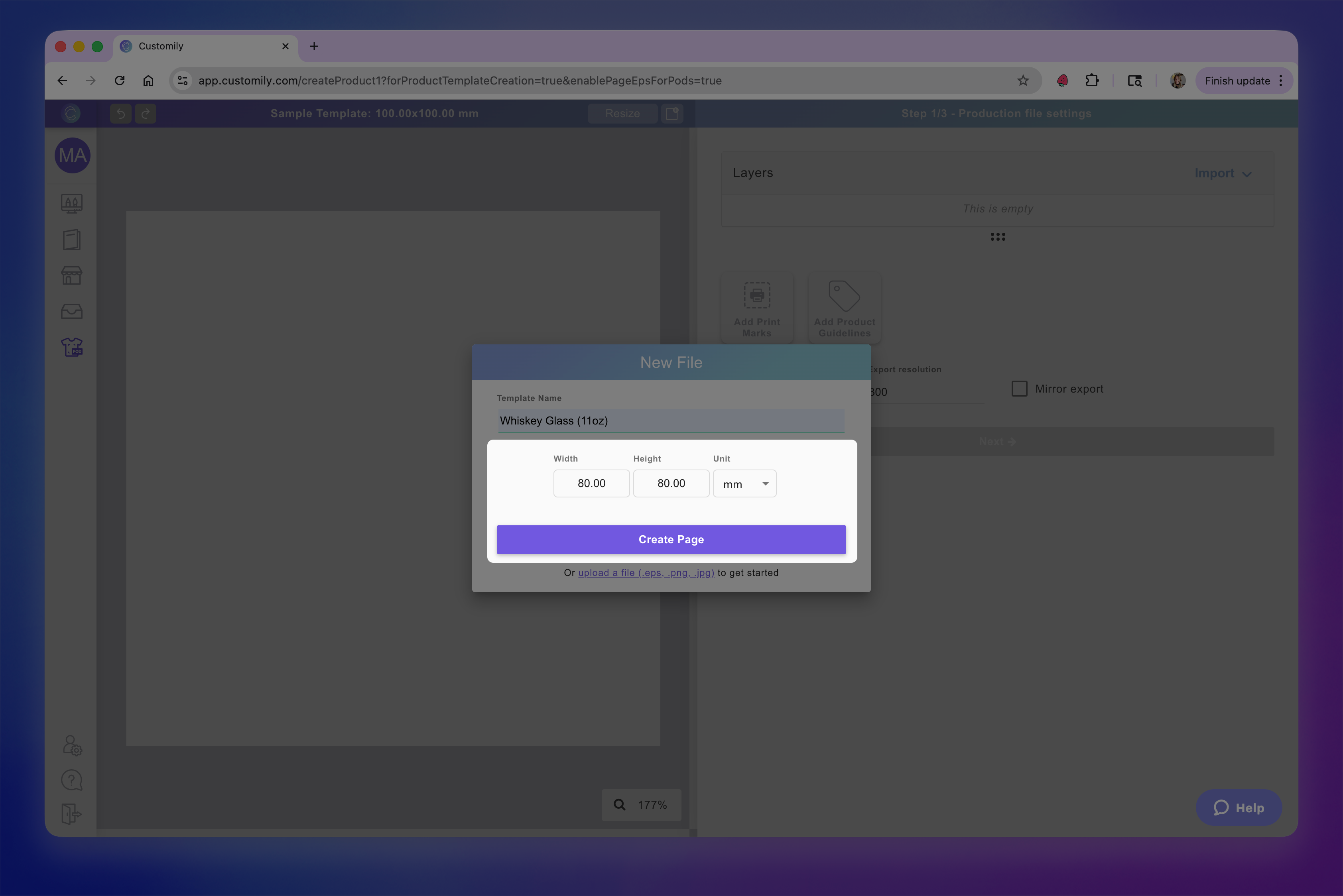This screenshot has width=1343, height=896.
Task: Open user settings icon in sidebar
Action: coord(72,745)
